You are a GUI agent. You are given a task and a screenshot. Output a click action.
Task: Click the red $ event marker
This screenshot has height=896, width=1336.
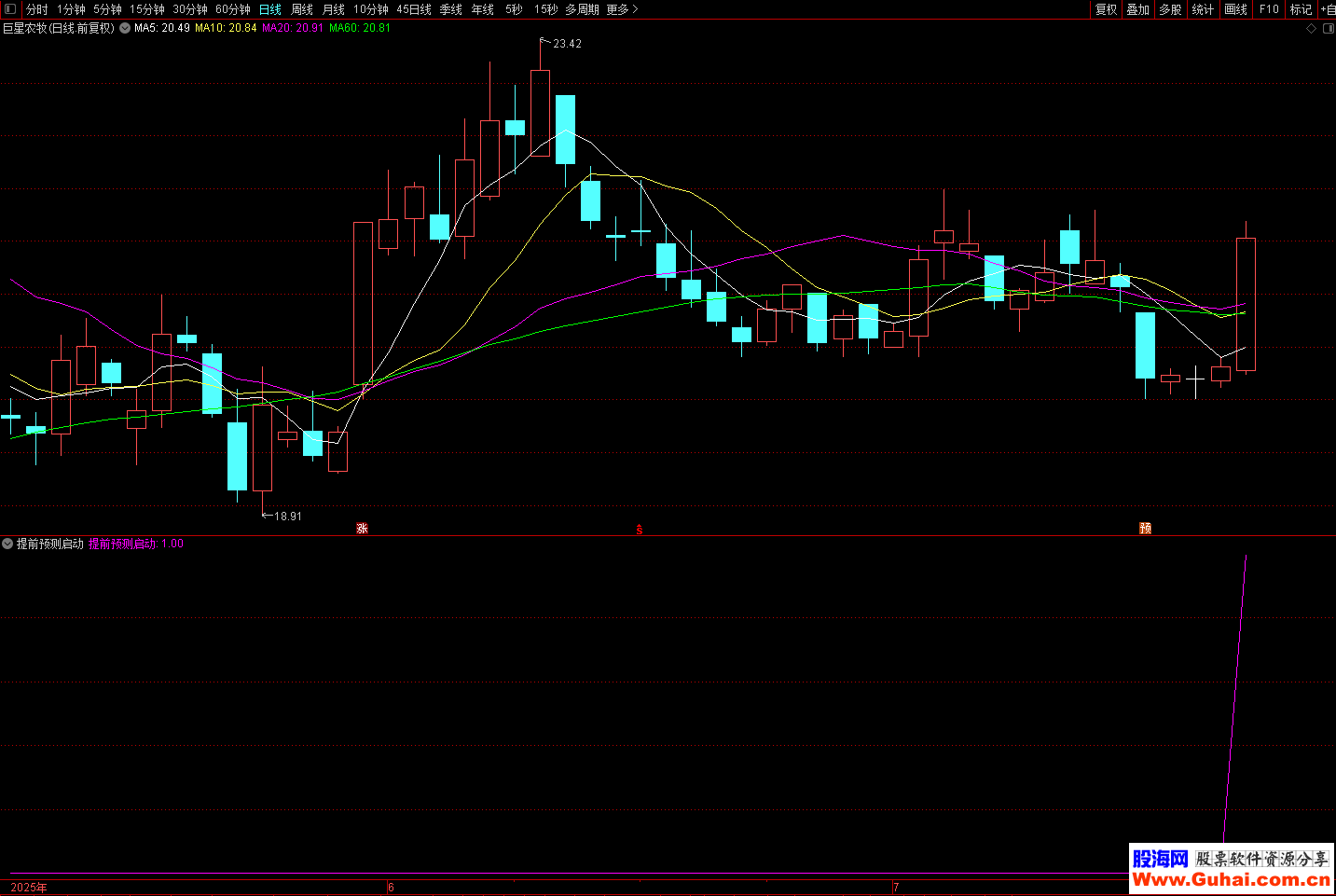coord(640,530)
